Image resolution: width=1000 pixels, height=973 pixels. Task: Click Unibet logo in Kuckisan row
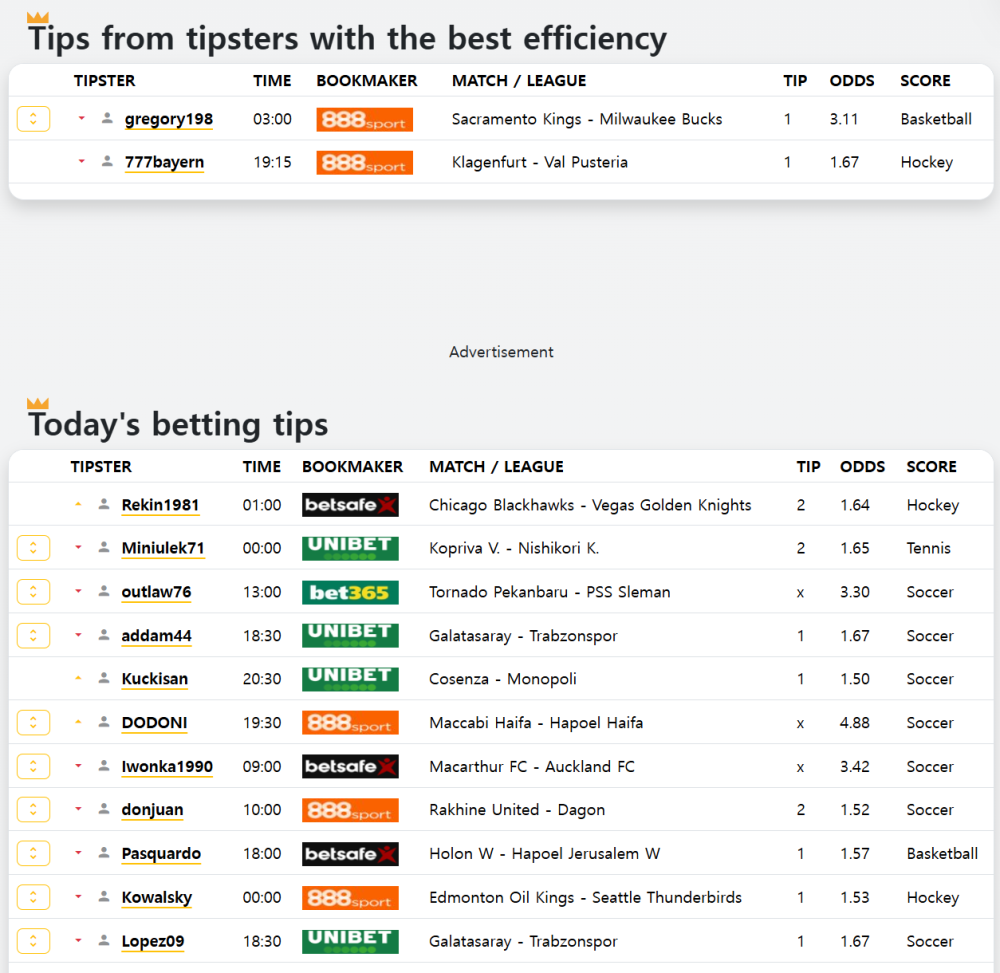pyautogui.click(x=350, y=679)
